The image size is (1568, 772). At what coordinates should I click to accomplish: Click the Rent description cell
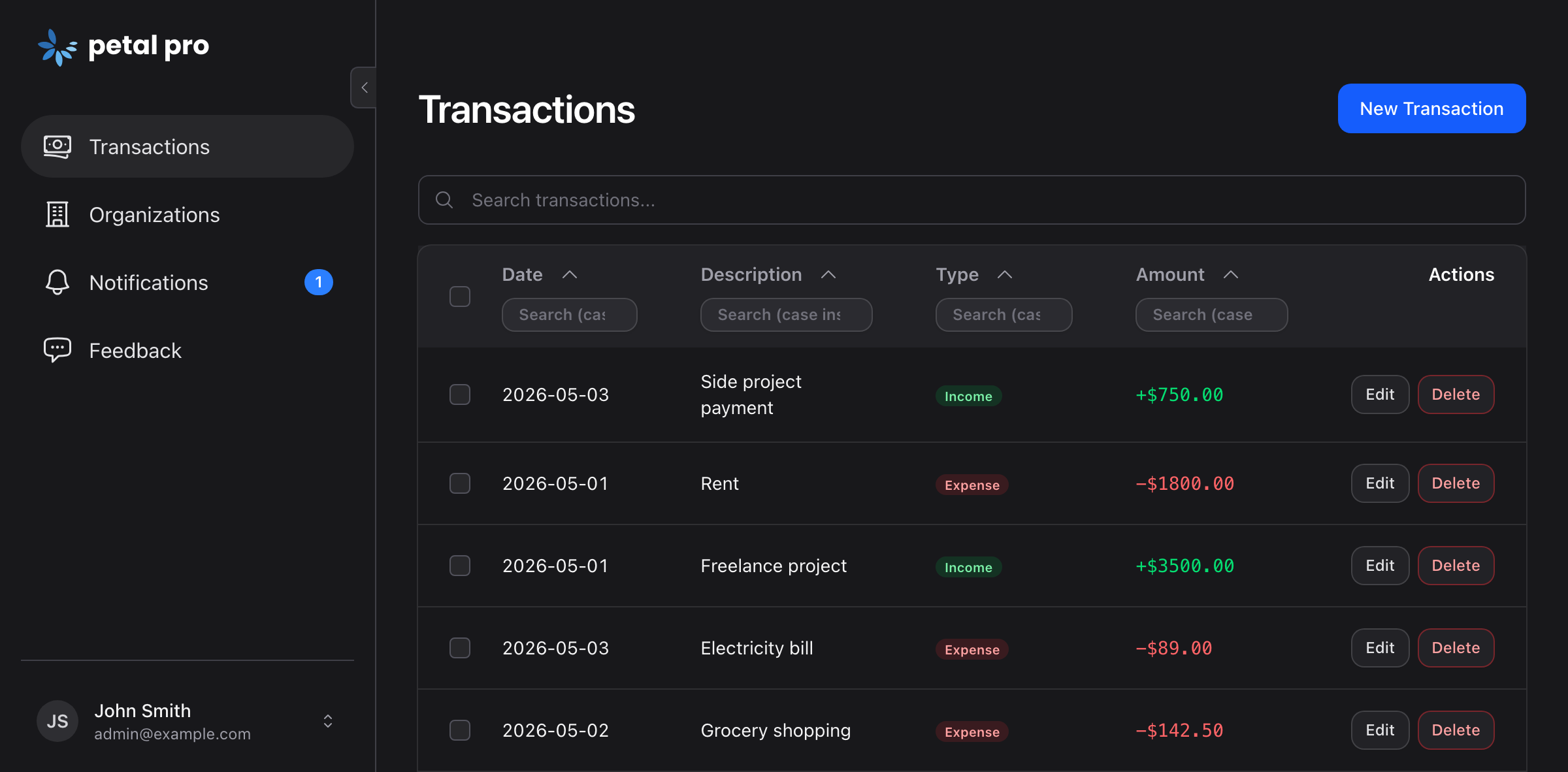click(719, 483)
